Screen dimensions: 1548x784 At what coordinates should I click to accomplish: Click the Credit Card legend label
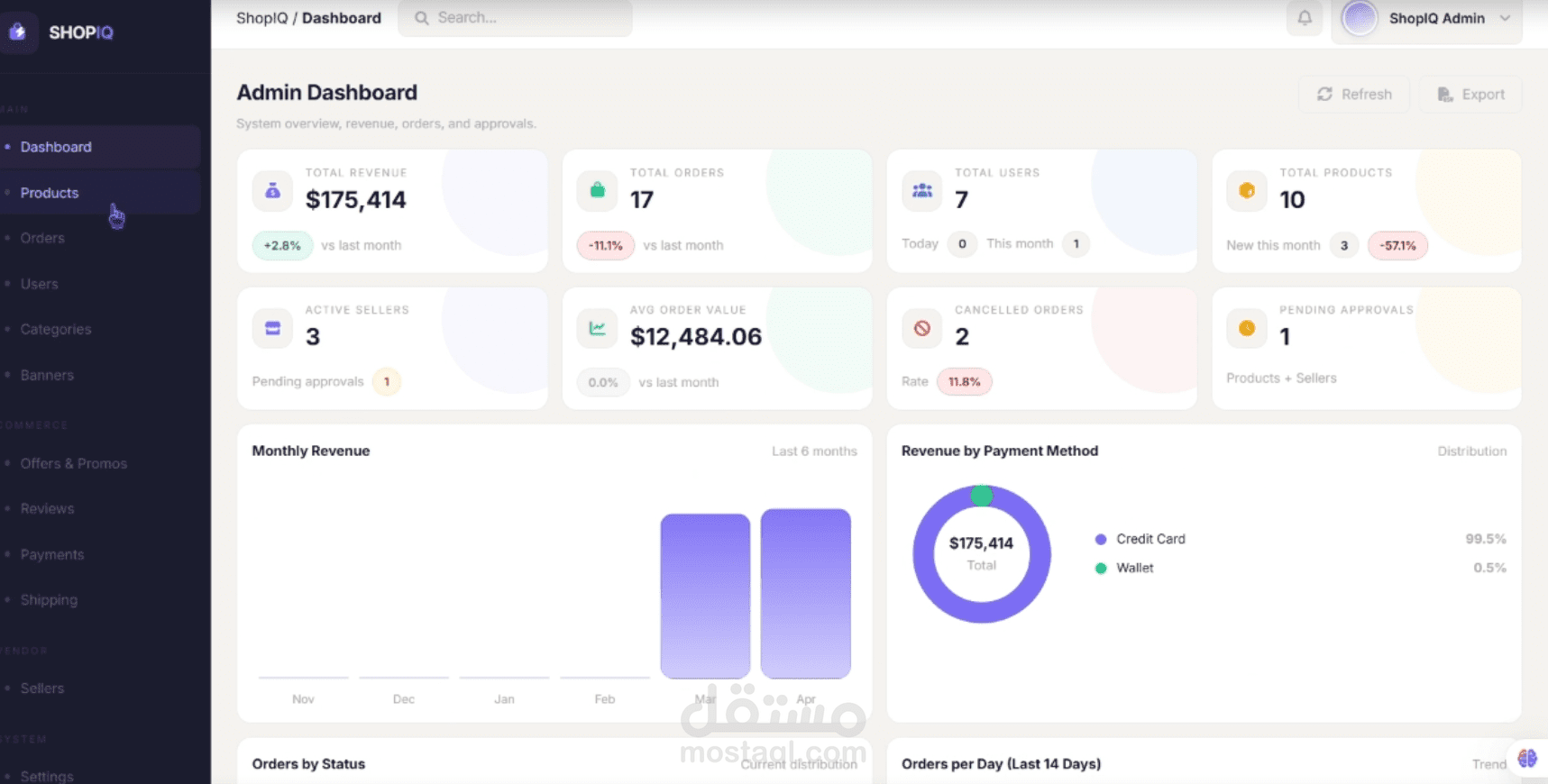[x=1150, y=539]
